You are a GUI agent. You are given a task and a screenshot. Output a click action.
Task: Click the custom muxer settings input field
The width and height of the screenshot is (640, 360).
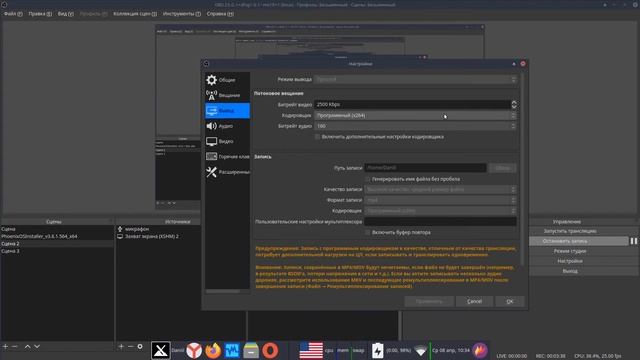440,222
